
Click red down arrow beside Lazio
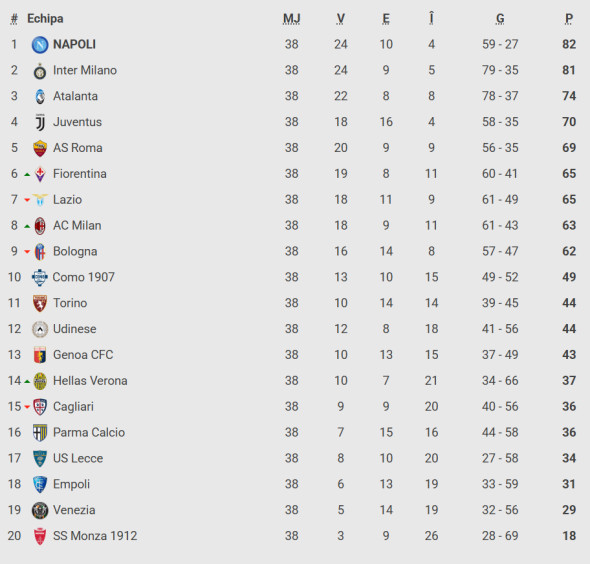[27, 200]
